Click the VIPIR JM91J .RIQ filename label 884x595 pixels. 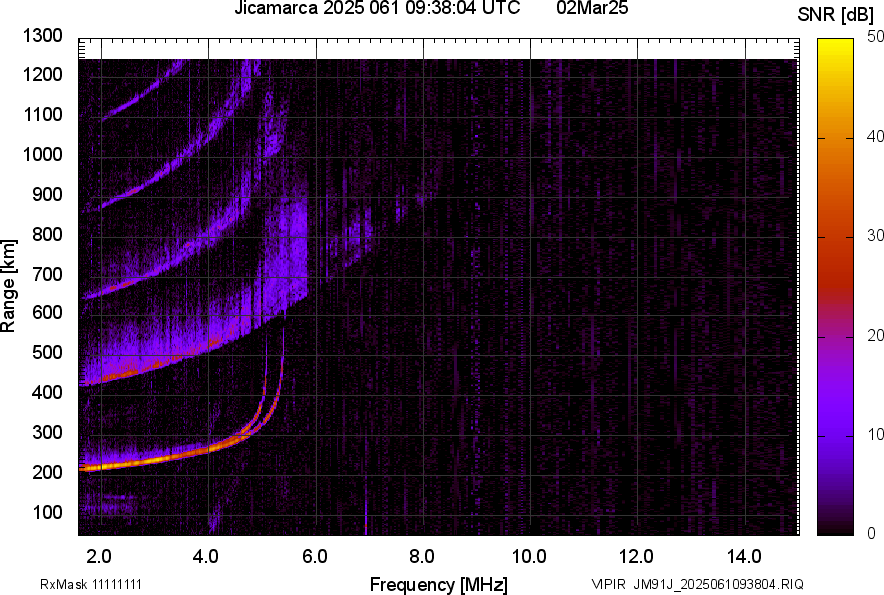[x=697, y=584]
